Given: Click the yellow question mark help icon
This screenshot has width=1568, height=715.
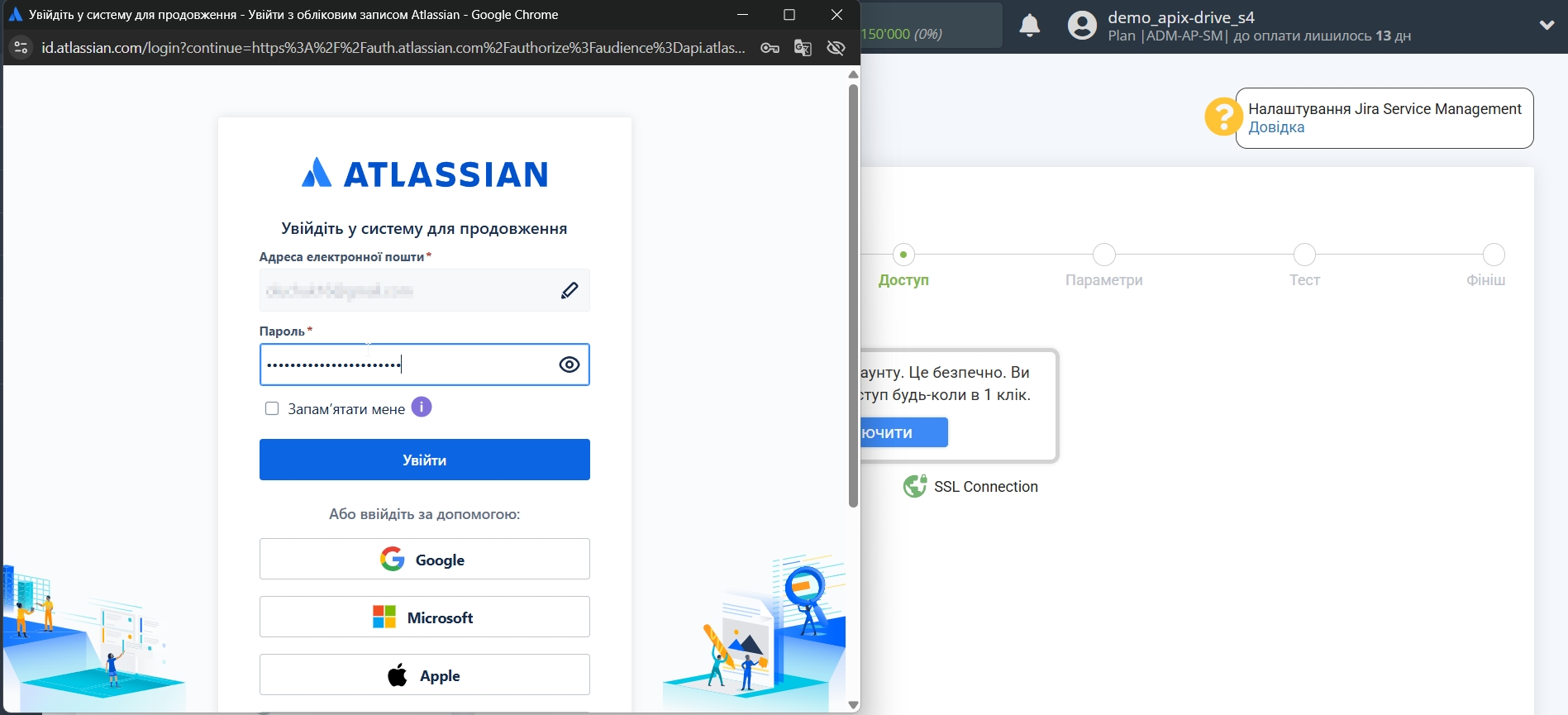Looking at the screenshot, I should click(x=1222, y=117).
